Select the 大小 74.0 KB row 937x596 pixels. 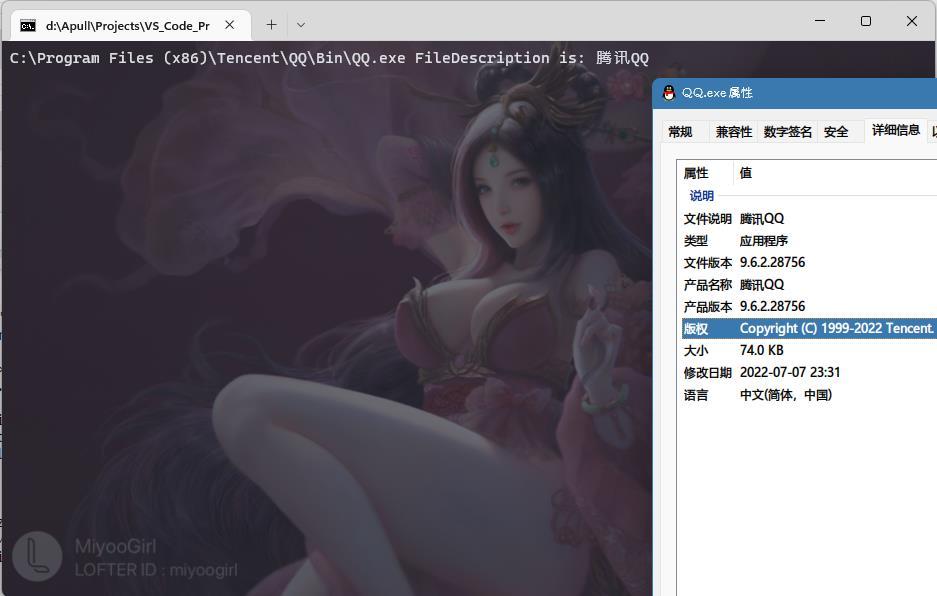[x=809, y=350]
